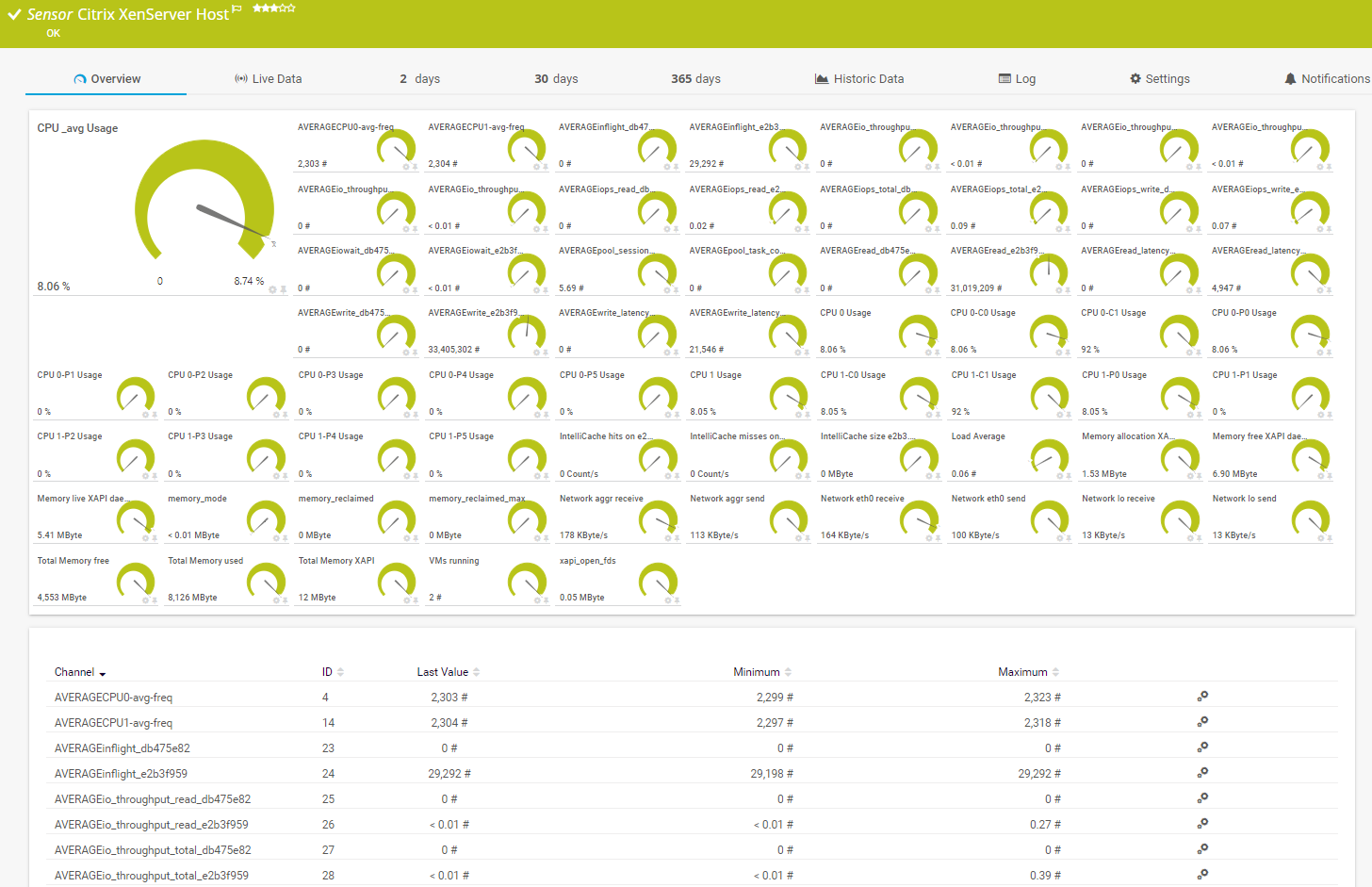Click the Notifications bell icon
1372x887 pixels.
(1292, 78)
